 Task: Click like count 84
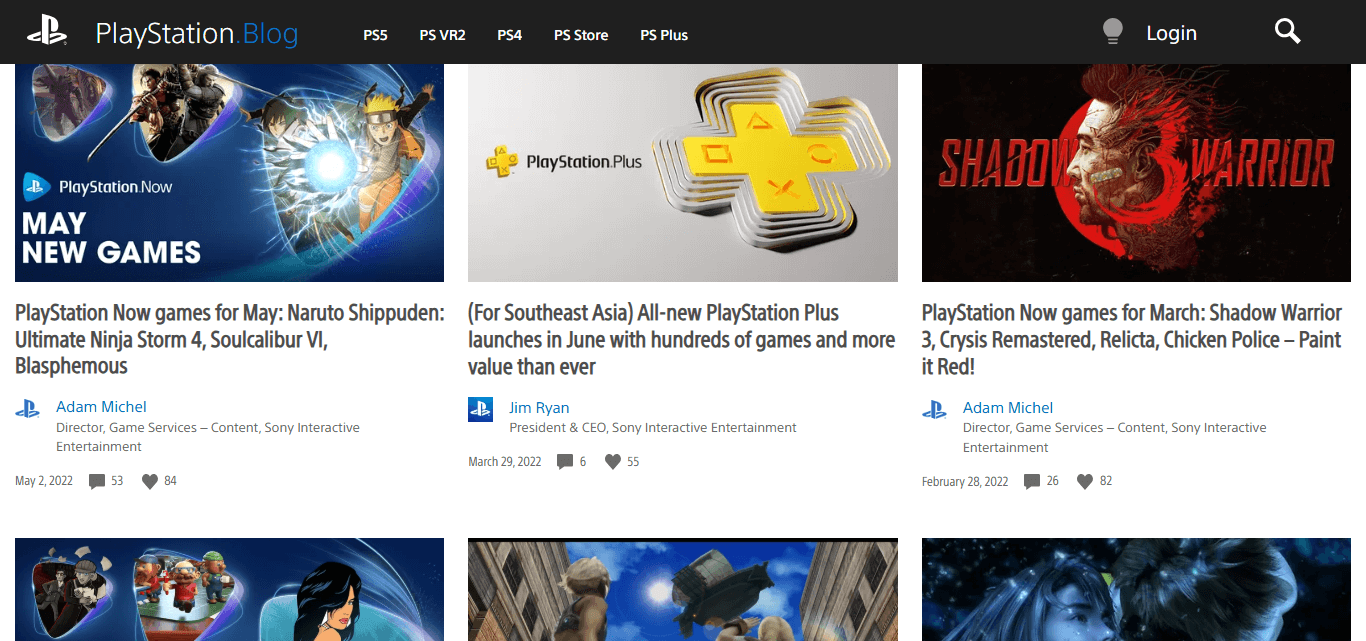pos(170,481)
